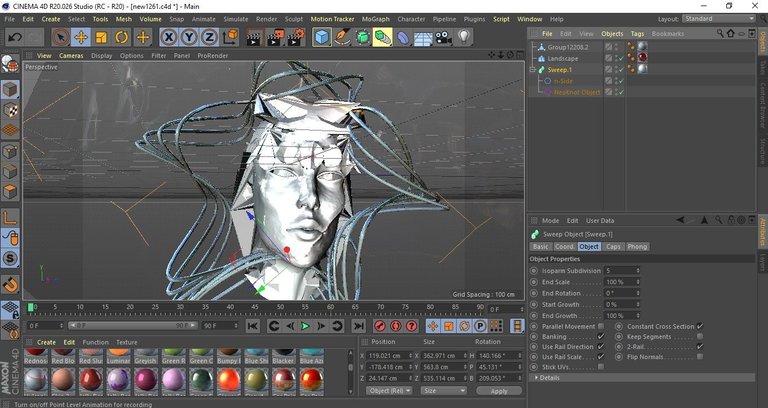Open the Floor environment icon

(423, 37)
